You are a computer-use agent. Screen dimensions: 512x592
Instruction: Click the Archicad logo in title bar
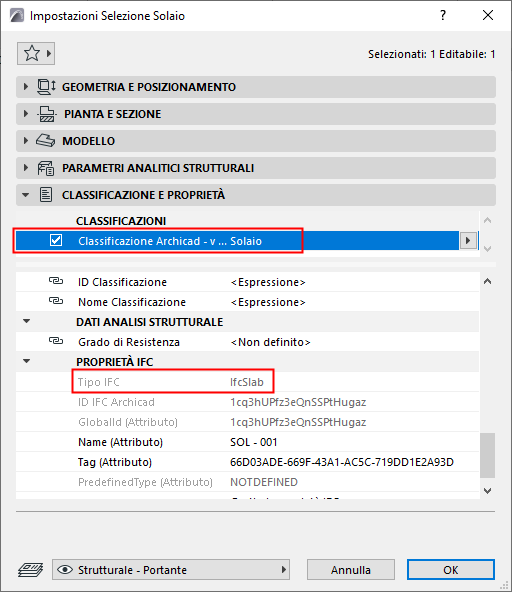(x=17, y=16)
